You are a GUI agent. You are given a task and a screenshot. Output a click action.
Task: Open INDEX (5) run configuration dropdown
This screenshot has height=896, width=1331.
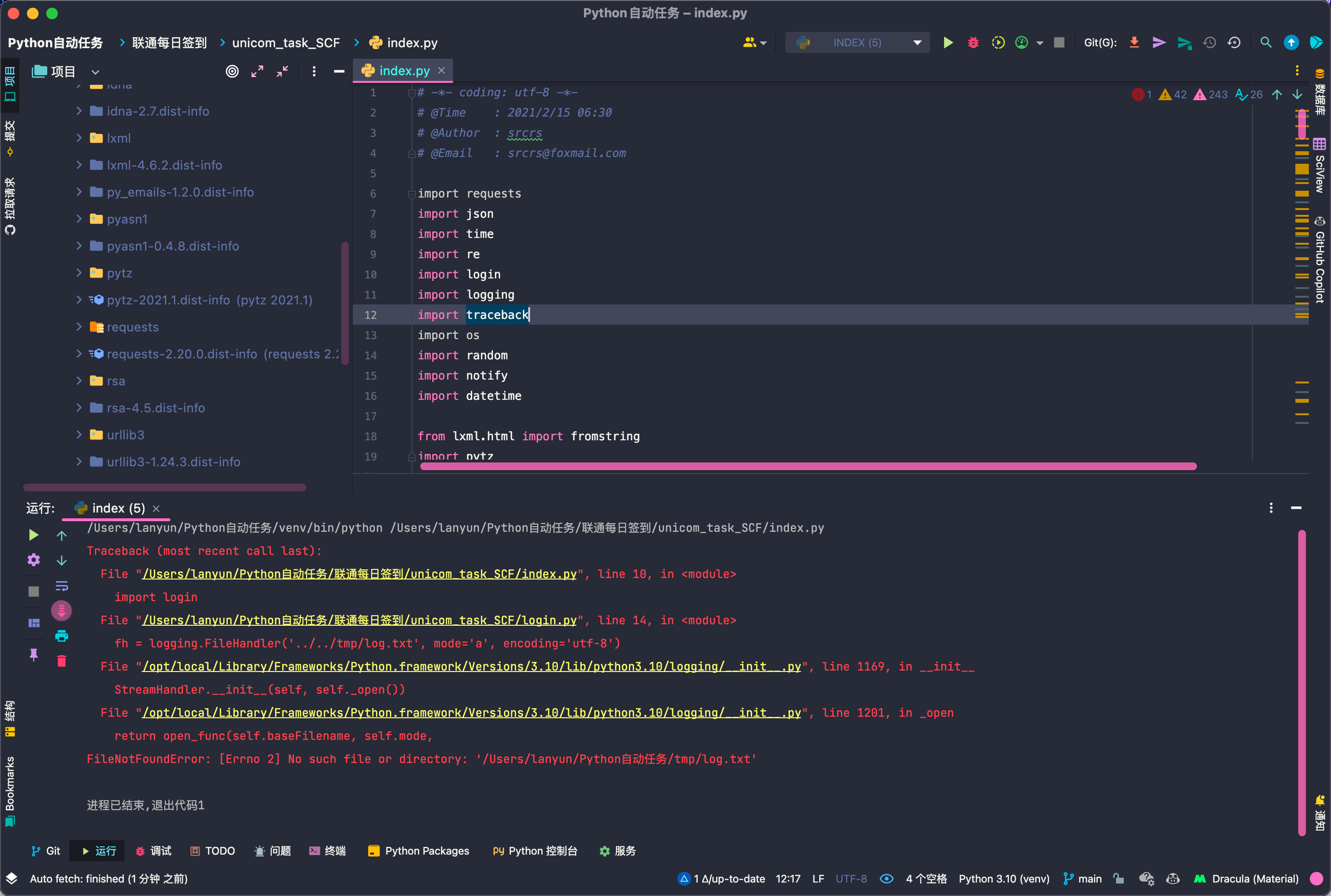(857, 43)
